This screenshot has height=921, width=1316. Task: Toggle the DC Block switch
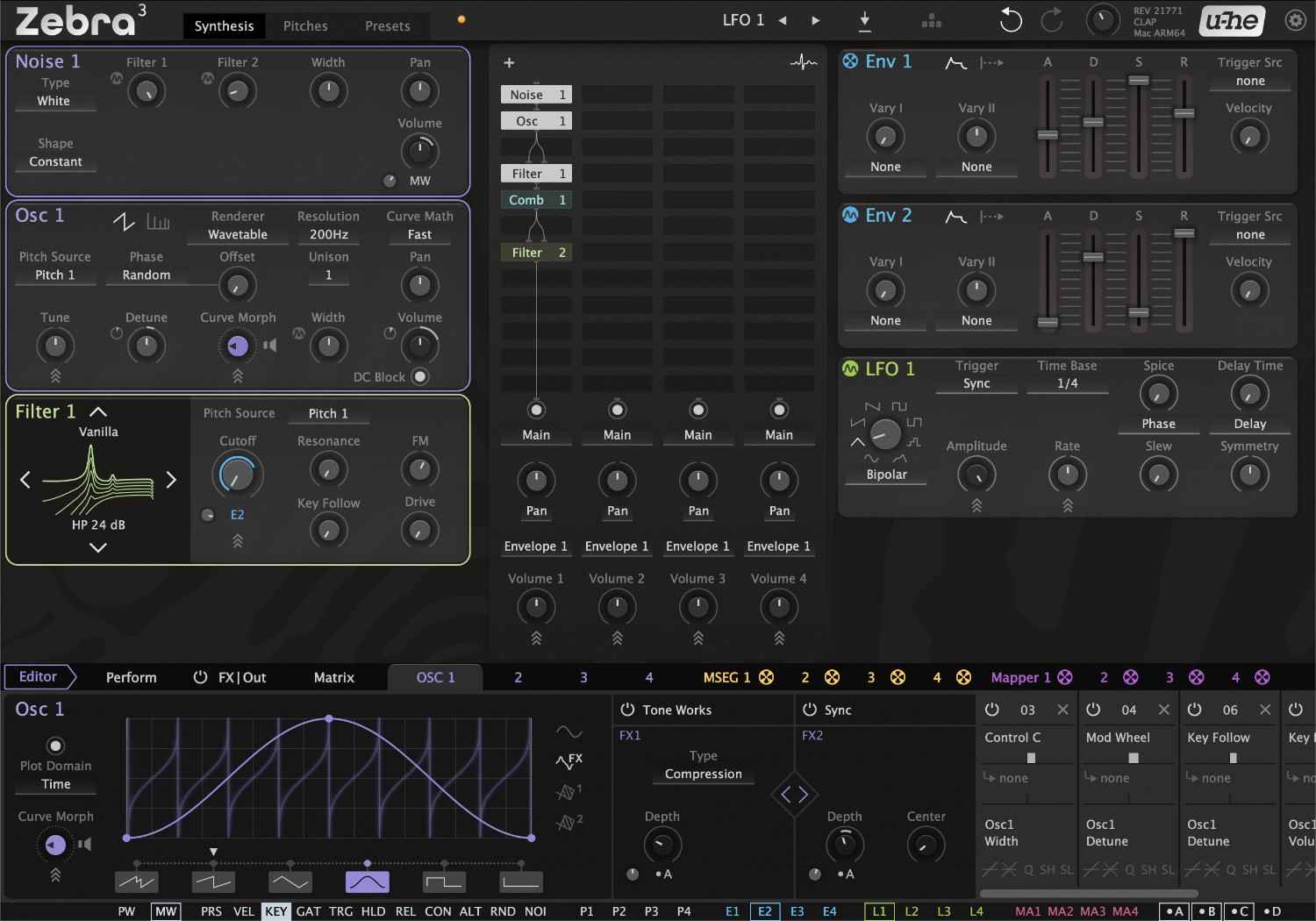(420, 376)
